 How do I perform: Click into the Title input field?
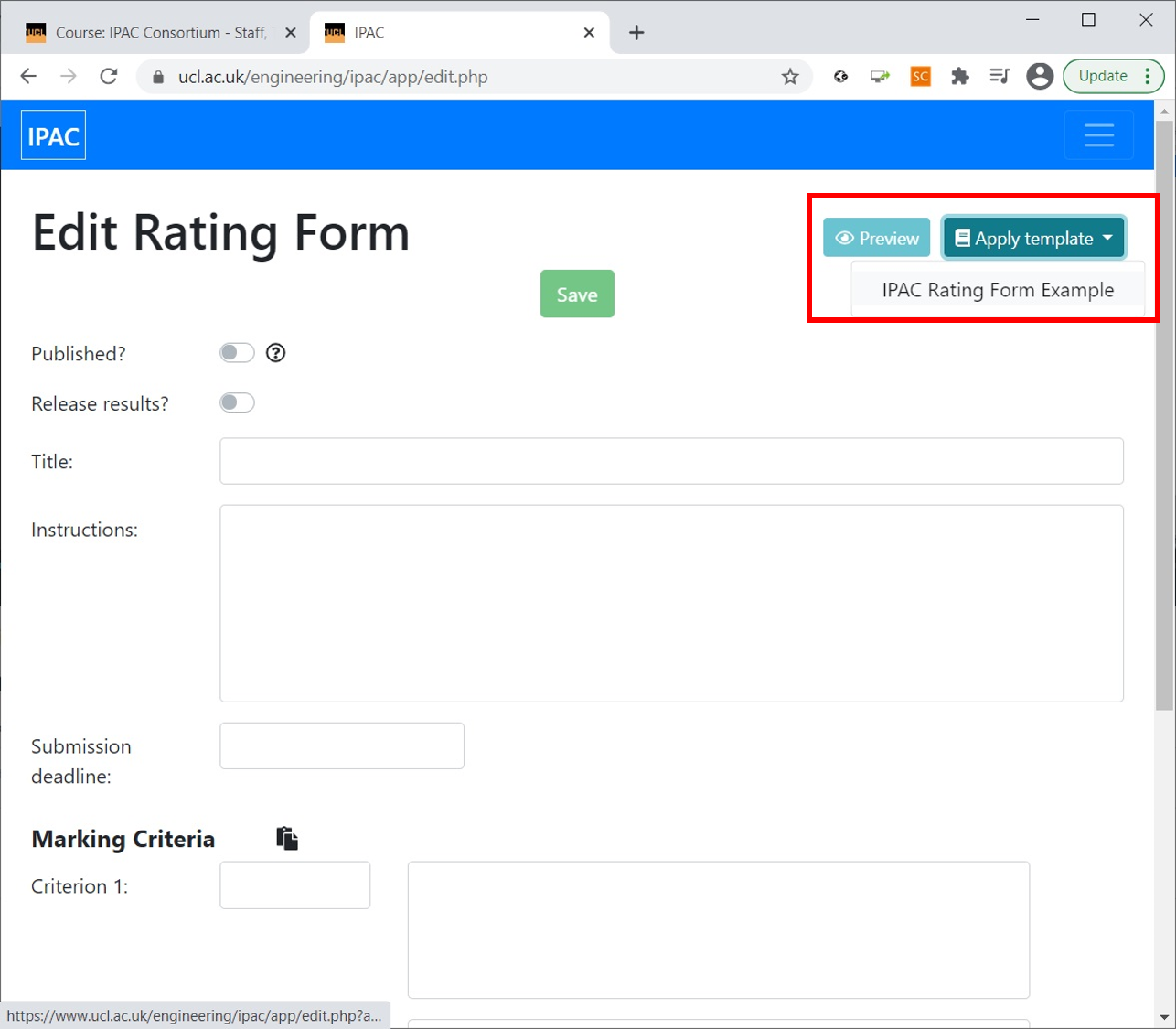click(671, 461)
